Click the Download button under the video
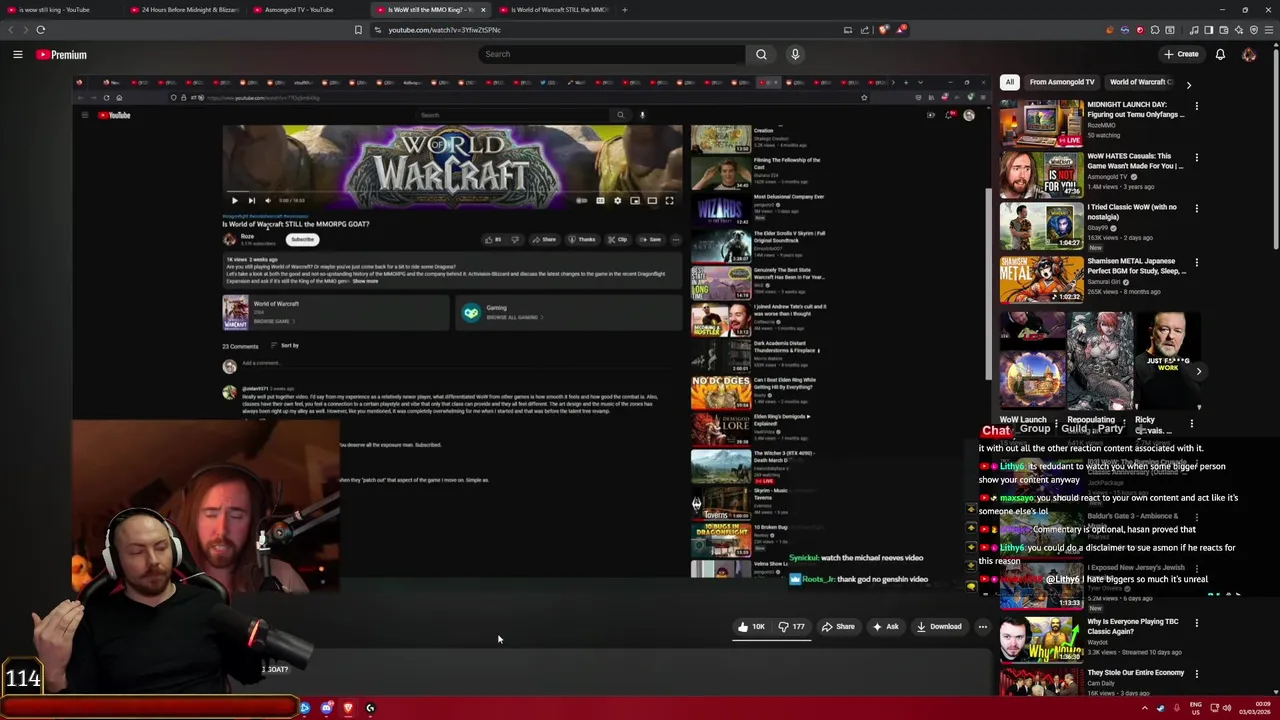This screenshot has height=720, width=1280. click(x=939, y=627)
